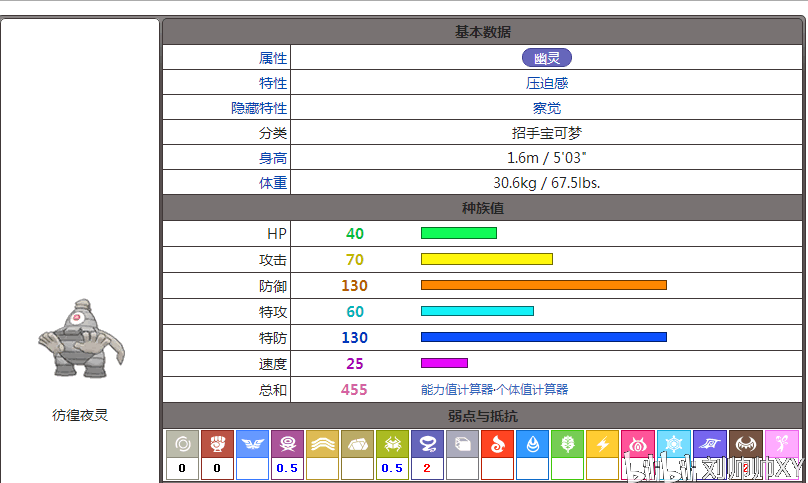Click the Dragon type icon
Screen dimensions: 808x483
pyautogui.click(x=710, y=444)
